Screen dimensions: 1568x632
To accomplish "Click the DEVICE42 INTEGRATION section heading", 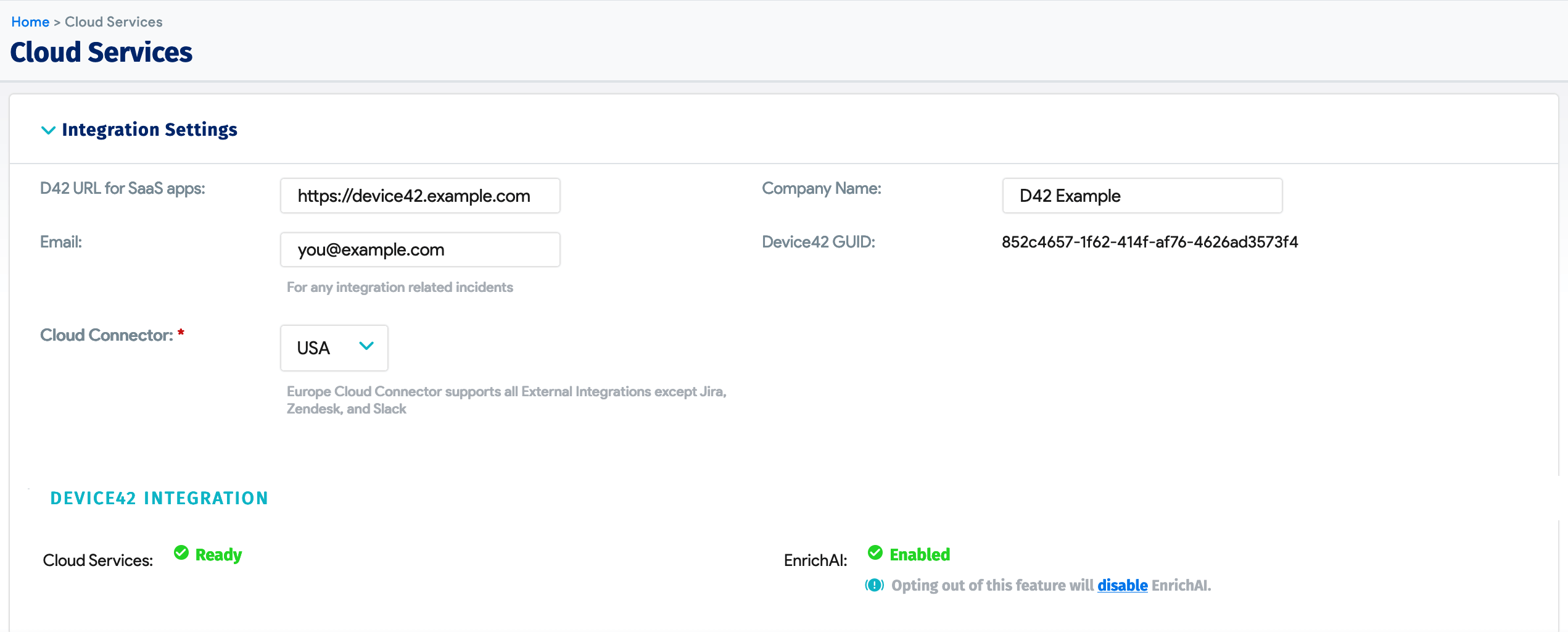I will (159, 497).
